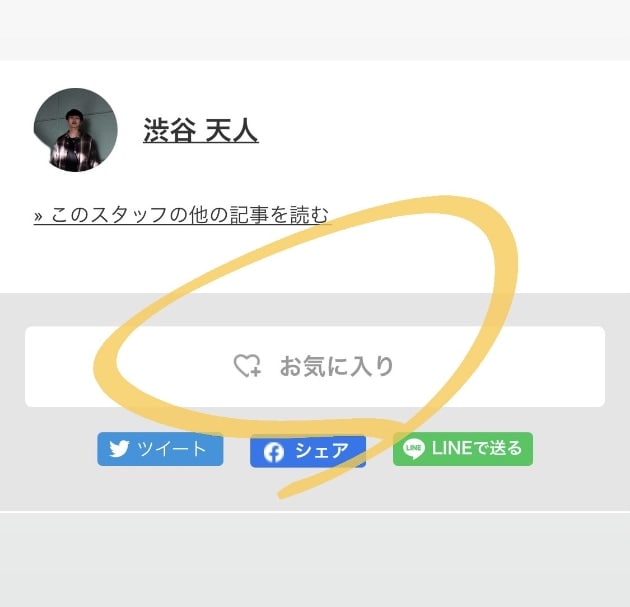The height and width of the screenshot is (607, 630).
Task: Click the green LINE speech-bubble icon
Action: [x=413, y=448]
